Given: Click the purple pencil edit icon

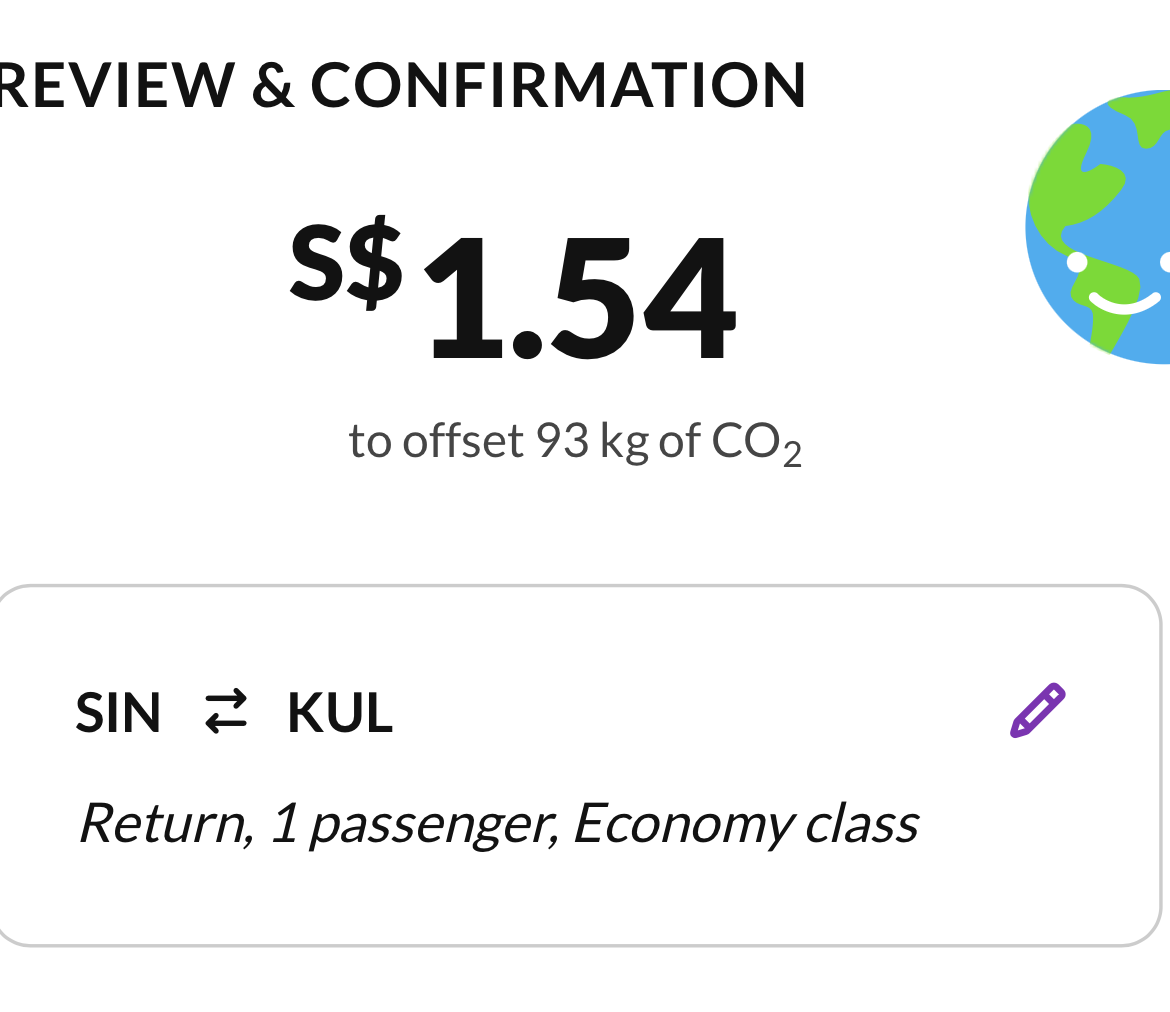Looking at the screenshot, I should tap(1038, 711).
